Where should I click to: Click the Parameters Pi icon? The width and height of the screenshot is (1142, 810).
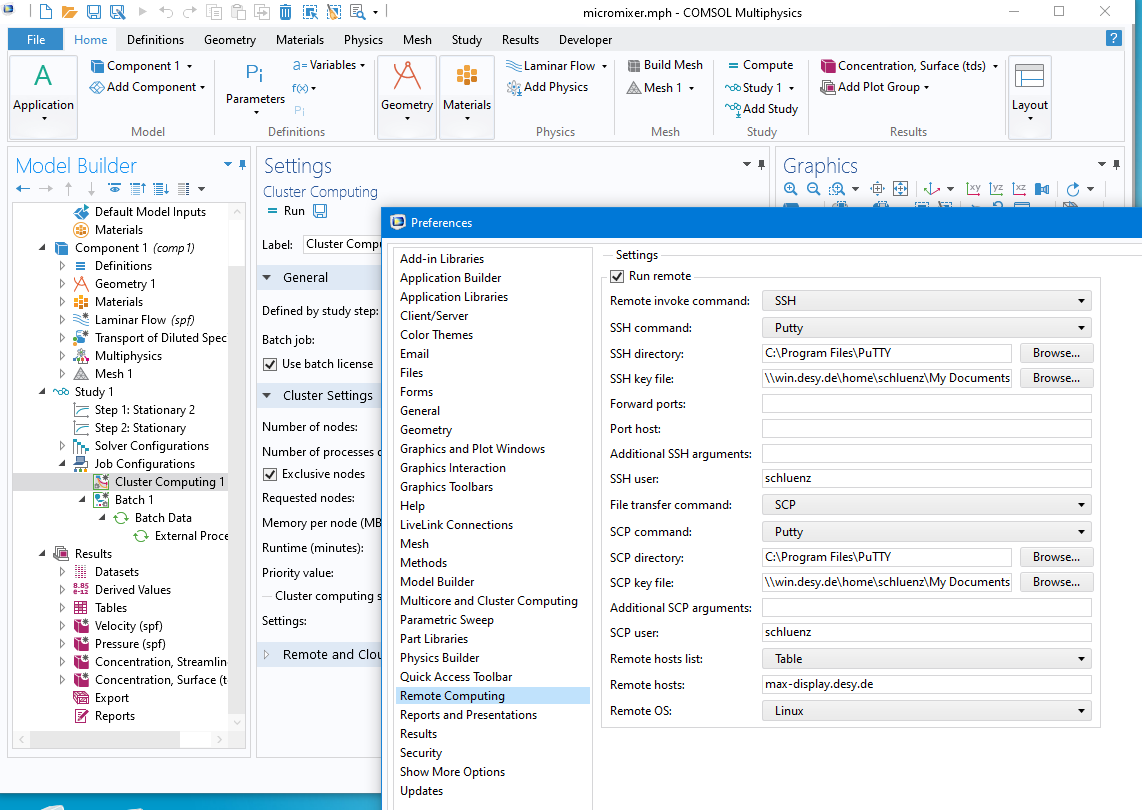click(254, 73)
